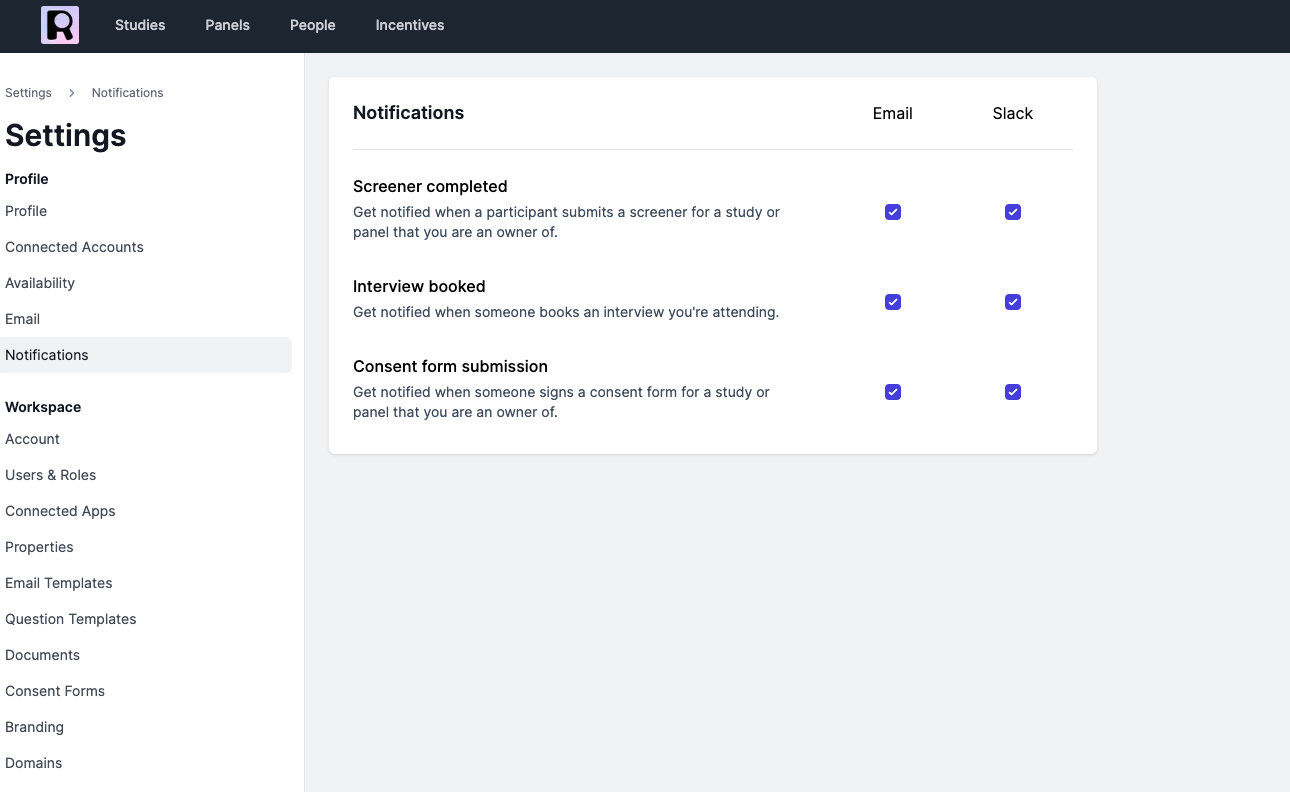Viewport: 1290px width, 792px height.
Task: Open the Studies tab
Action: tap(140, 25)
